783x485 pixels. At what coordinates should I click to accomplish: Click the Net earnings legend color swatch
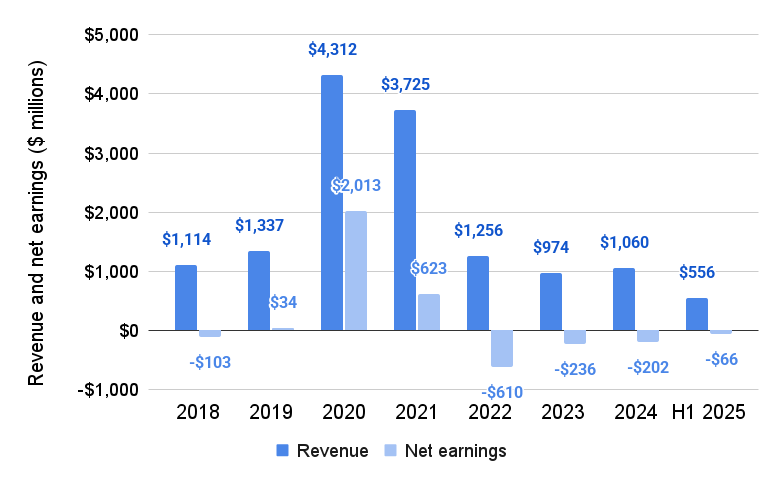pyautogui.click(x=391, y=450)
